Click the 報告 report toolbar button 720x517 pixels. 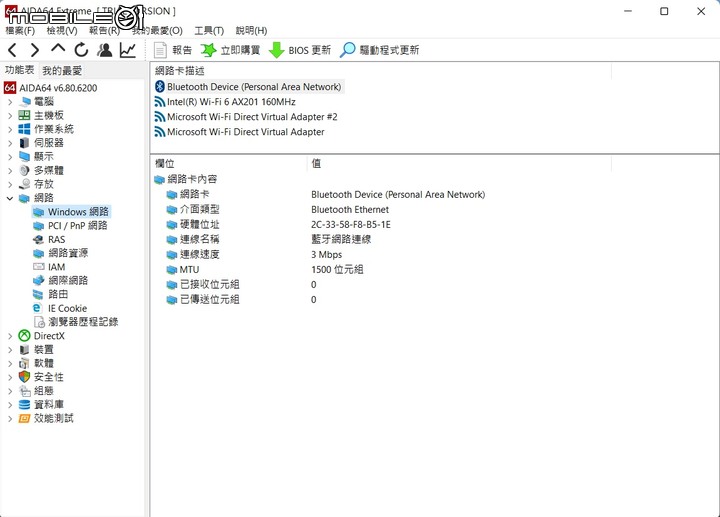pyautogui.click(x=173, y=50)
